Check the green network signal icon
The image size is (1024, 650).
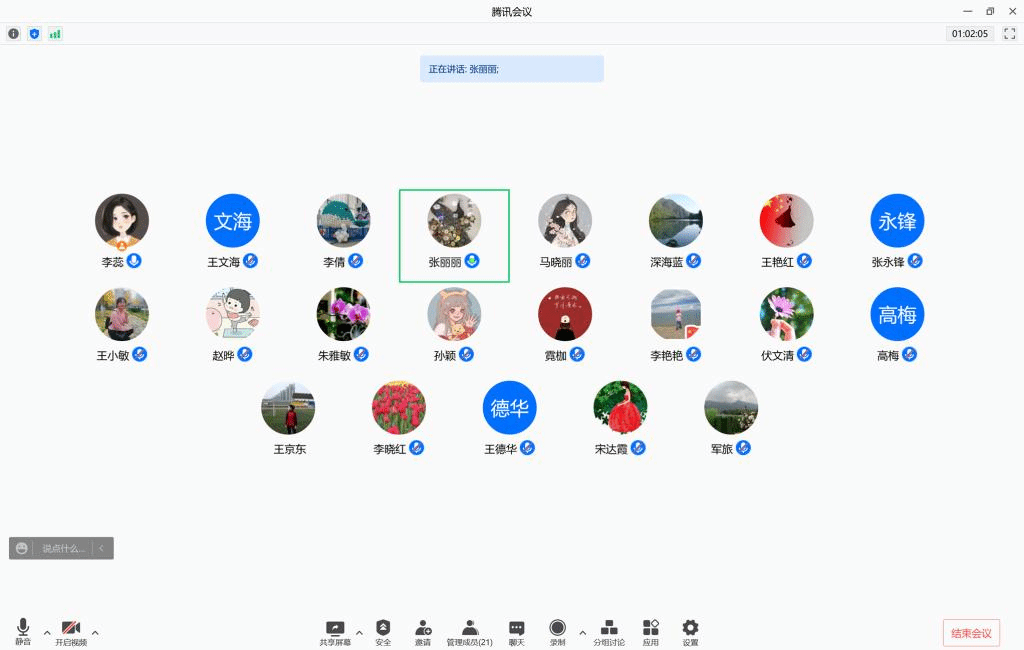[x=56, y=34]
